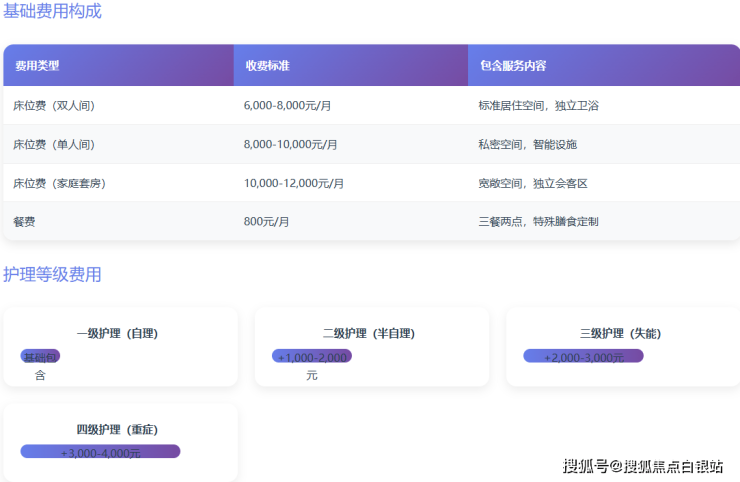The height and width of the screenshot is (482, 740).
Task: Select the 6,000-8,000元/月 price cell
Action: click(287, 105)
